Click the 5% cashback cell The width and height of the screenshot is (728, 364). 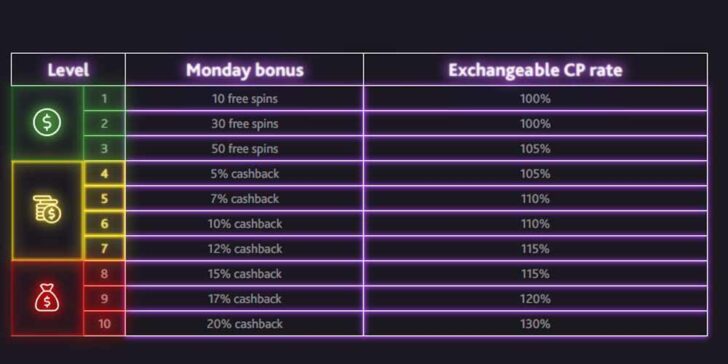(245, 174)
